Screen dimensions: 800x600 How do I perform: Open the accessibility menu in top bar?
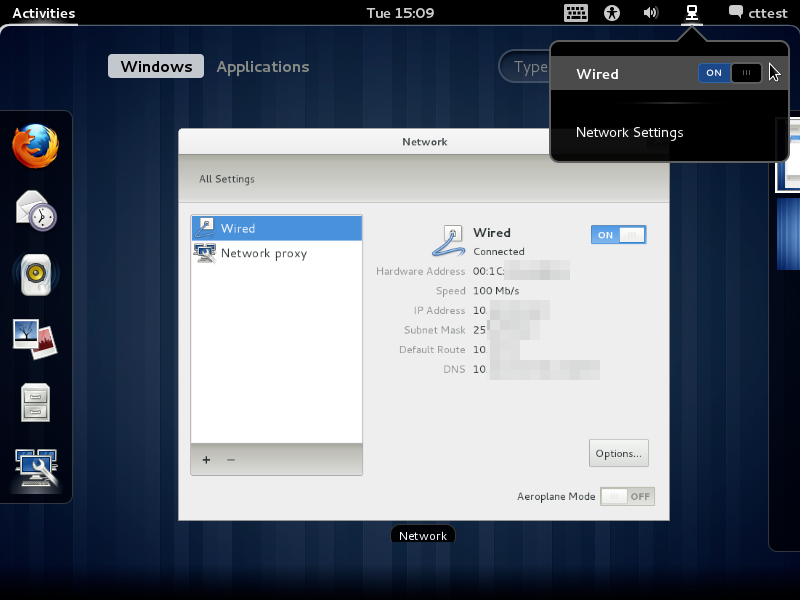coord(612,13)
